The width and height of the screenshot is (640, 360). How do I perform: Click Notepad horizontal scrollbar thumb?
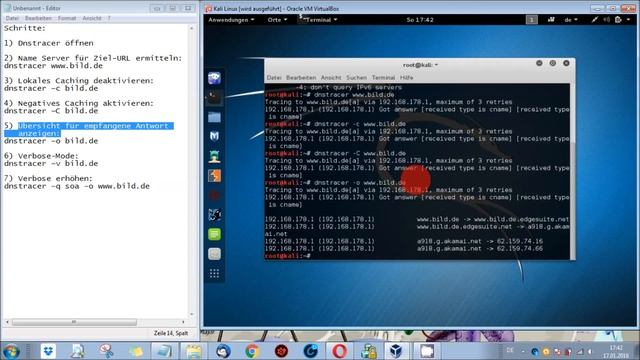(x=74, y=322)
